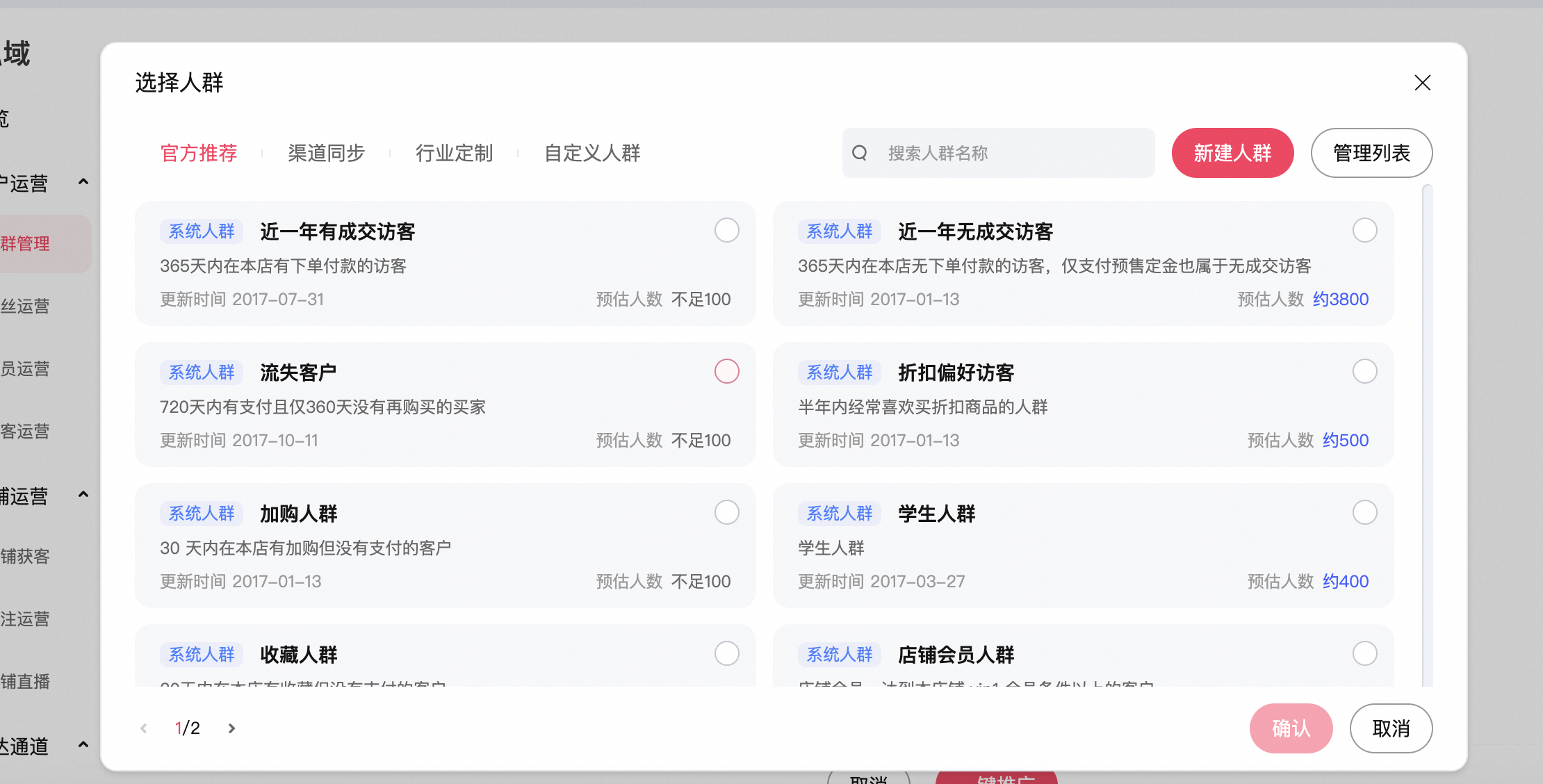Click the 店铺会员人群 card title
The image size is (1543, 784).
point(956,655)
